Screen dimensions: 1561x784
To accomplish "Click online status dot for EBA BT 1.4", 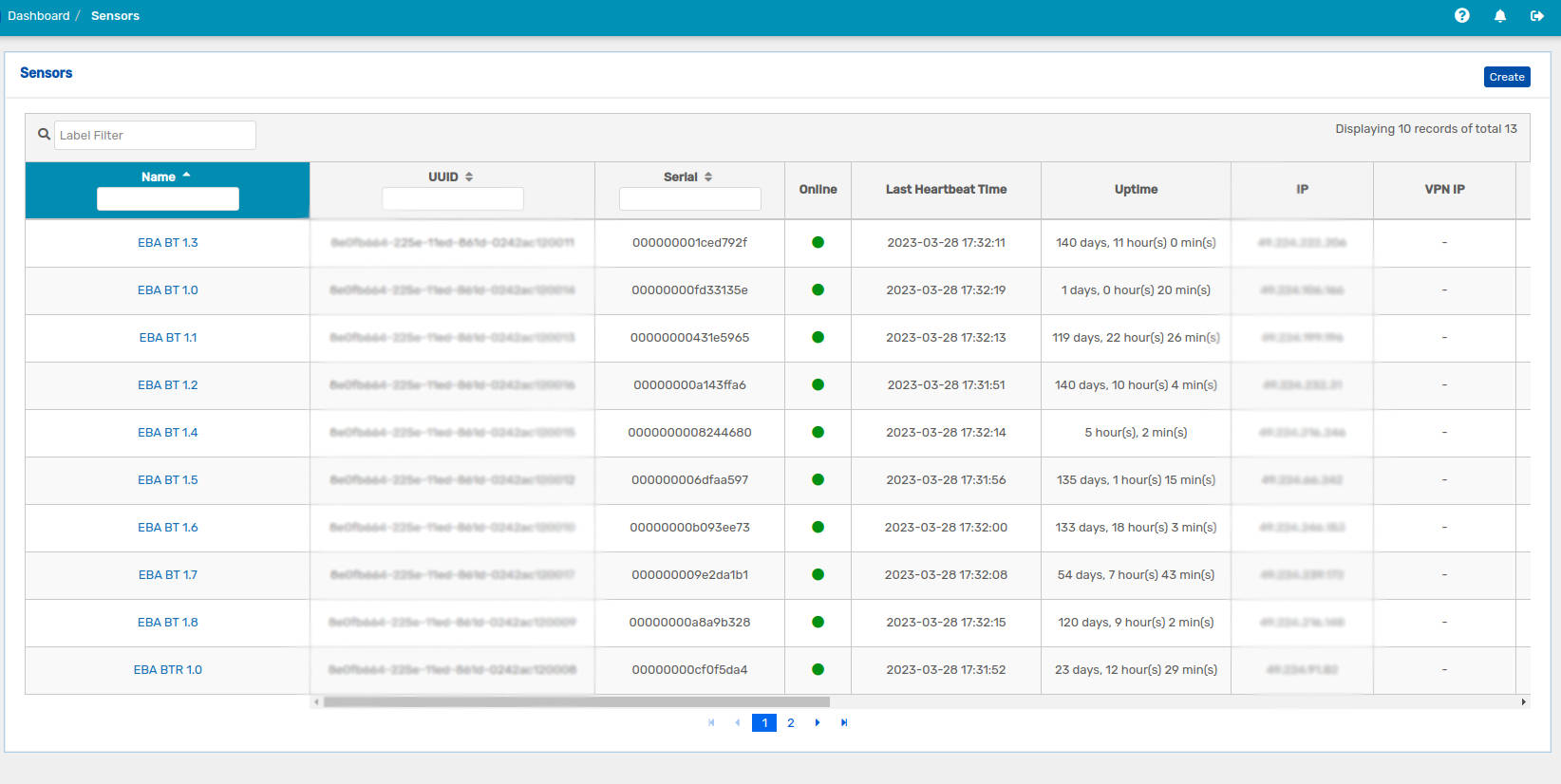I will click(x=818, y=432).
